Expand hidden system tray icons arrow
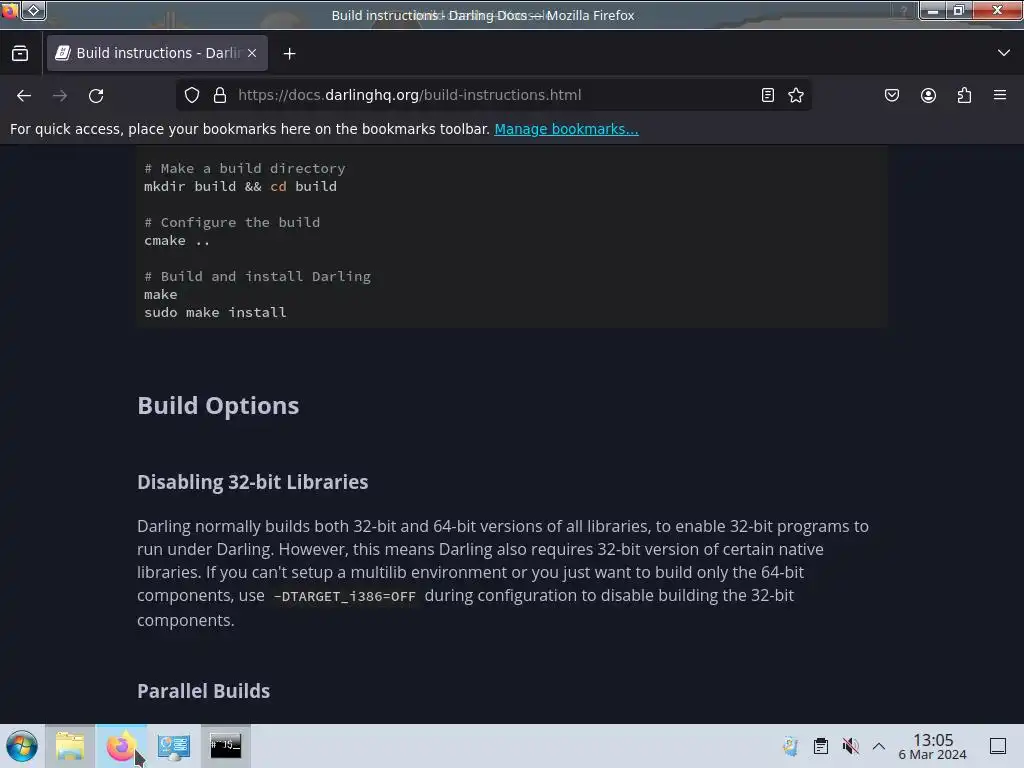 879,746
